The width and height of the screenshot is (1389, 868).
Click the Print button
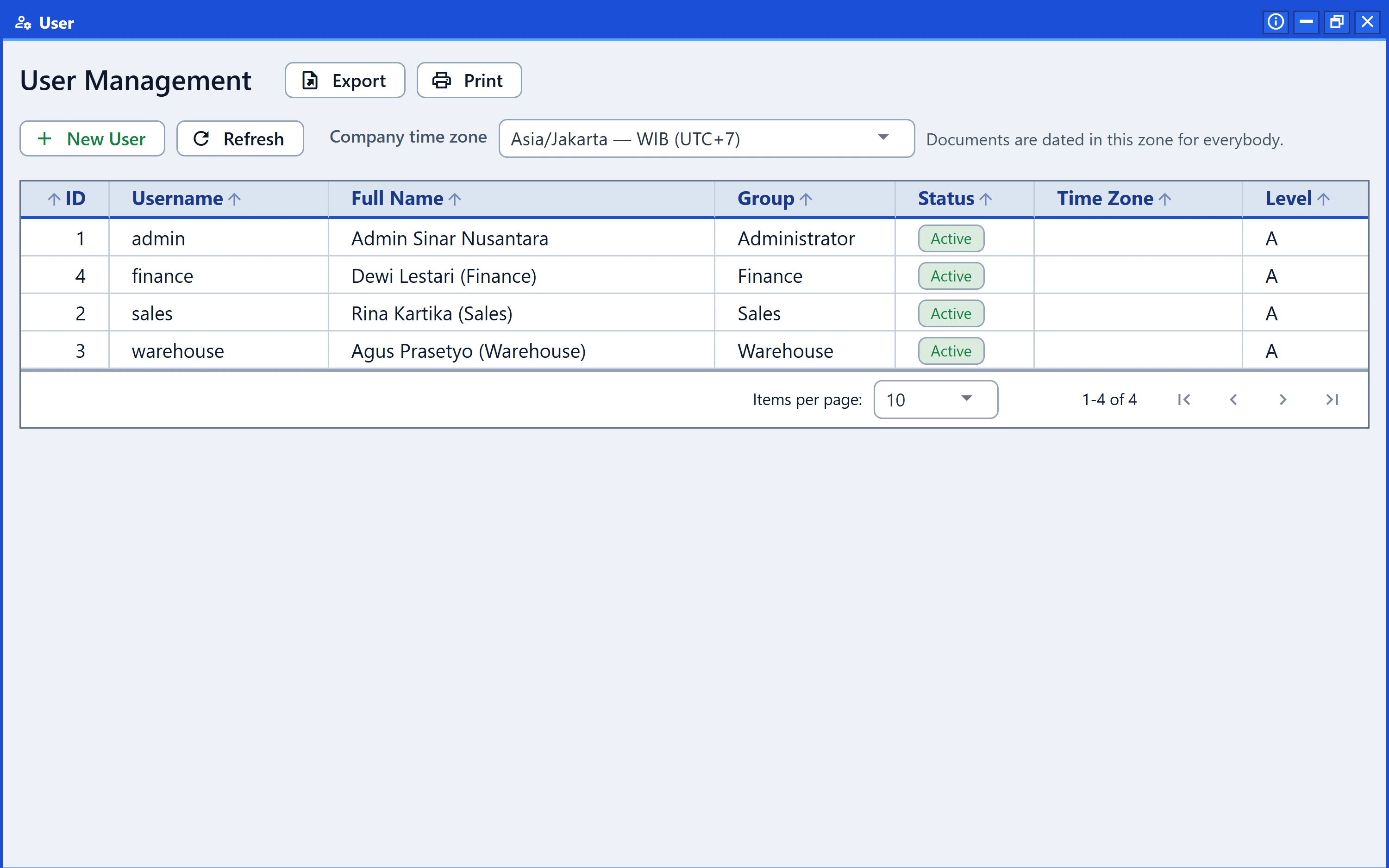469,81
